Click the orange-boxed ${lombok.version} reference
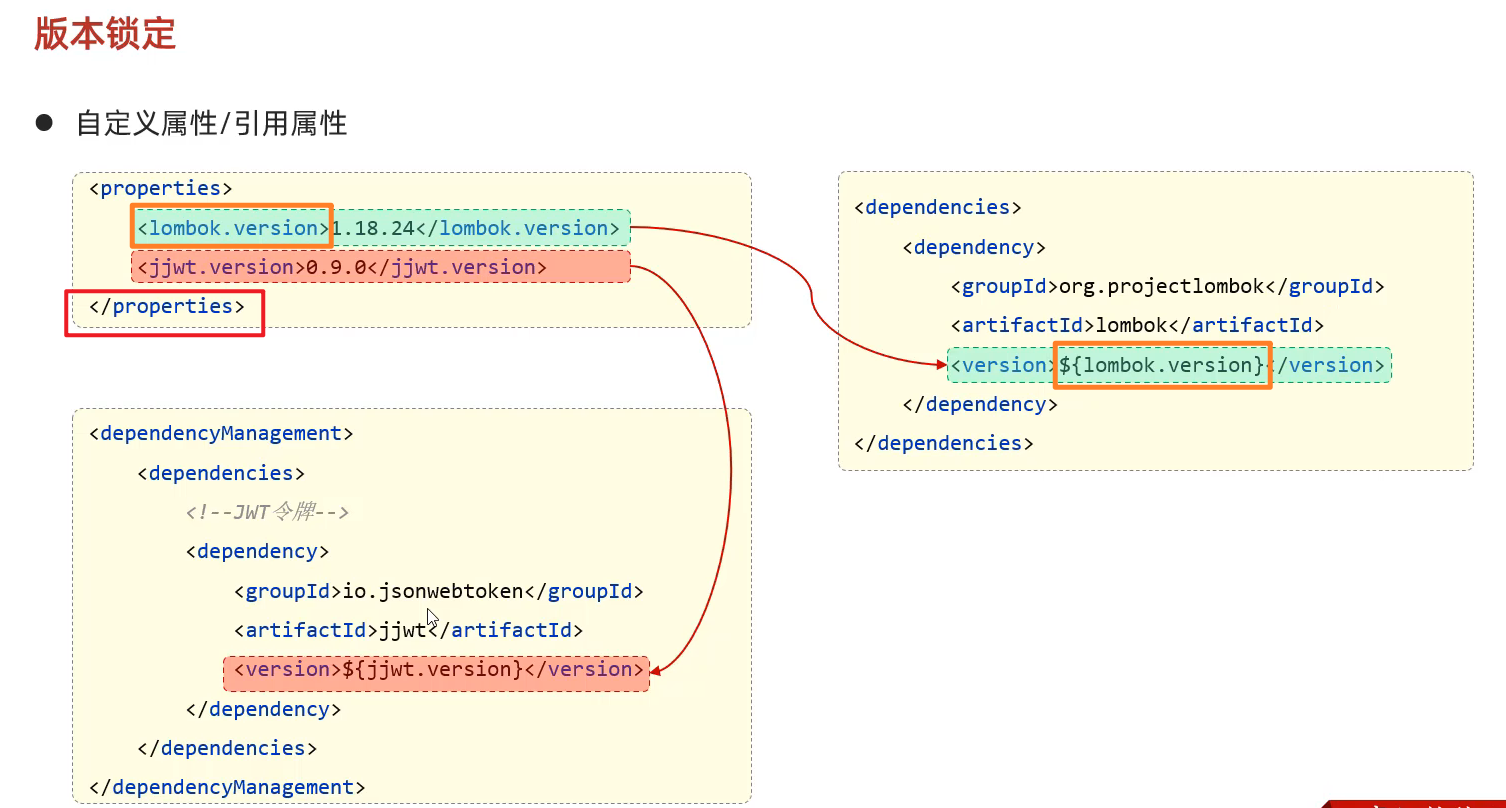This screenshot has height=808, width=1506. (1161, 365)
